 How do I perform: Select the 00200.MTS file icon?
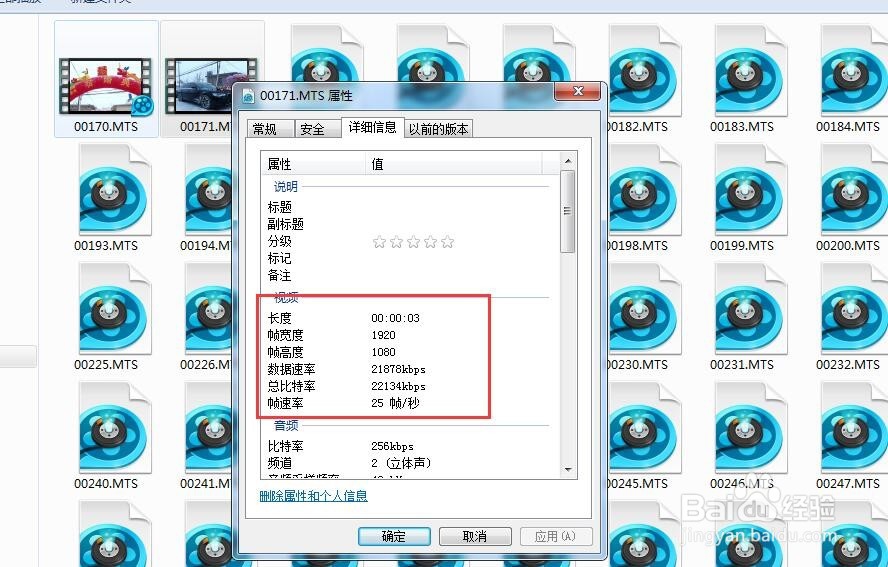[855, 190]
